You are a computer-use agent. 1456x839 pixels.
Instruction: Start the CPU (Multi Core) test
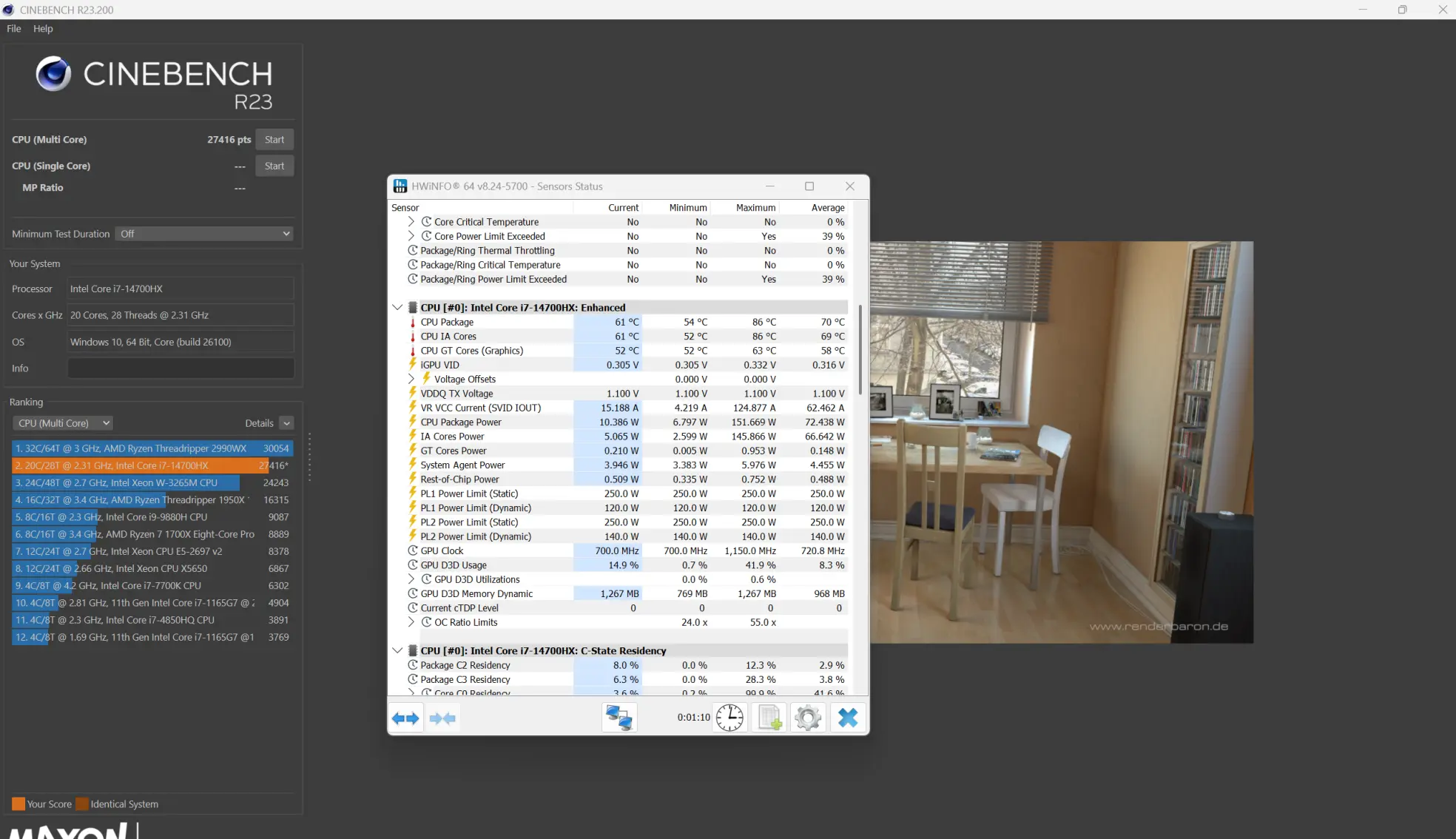click(274, 140)
